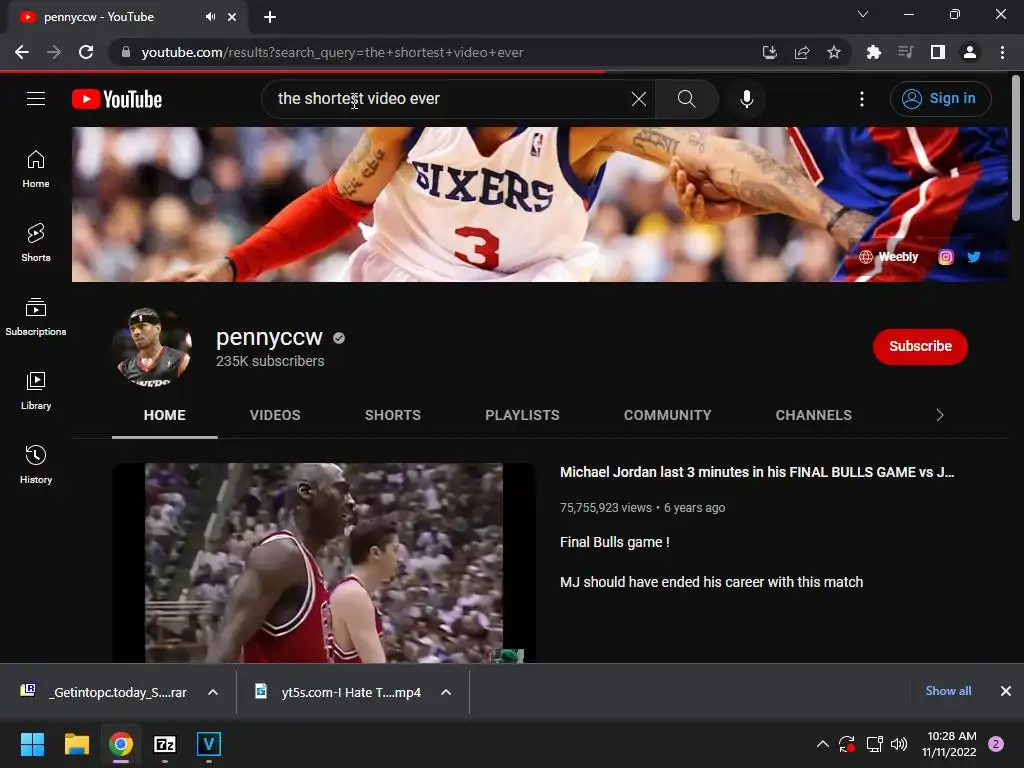Open Home in the sidebar
This screenshot has height=768, width=1024.
pyautogui.click(x=36, y=169)
